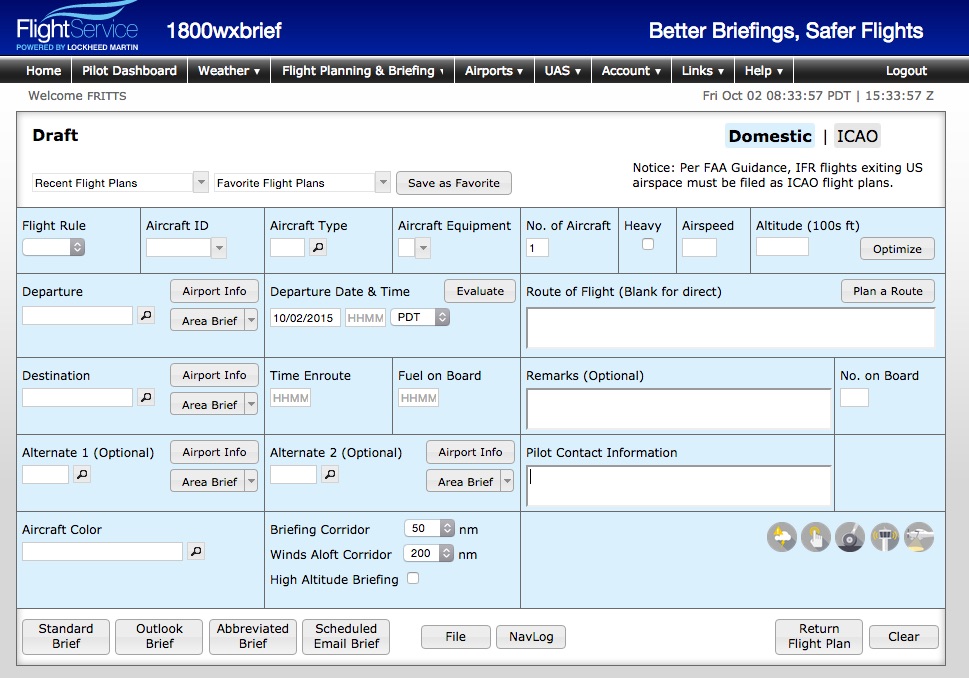Click Alternate 2 Airport Info button
Viewport: 969px width, 678px height.
click(470, 452)
